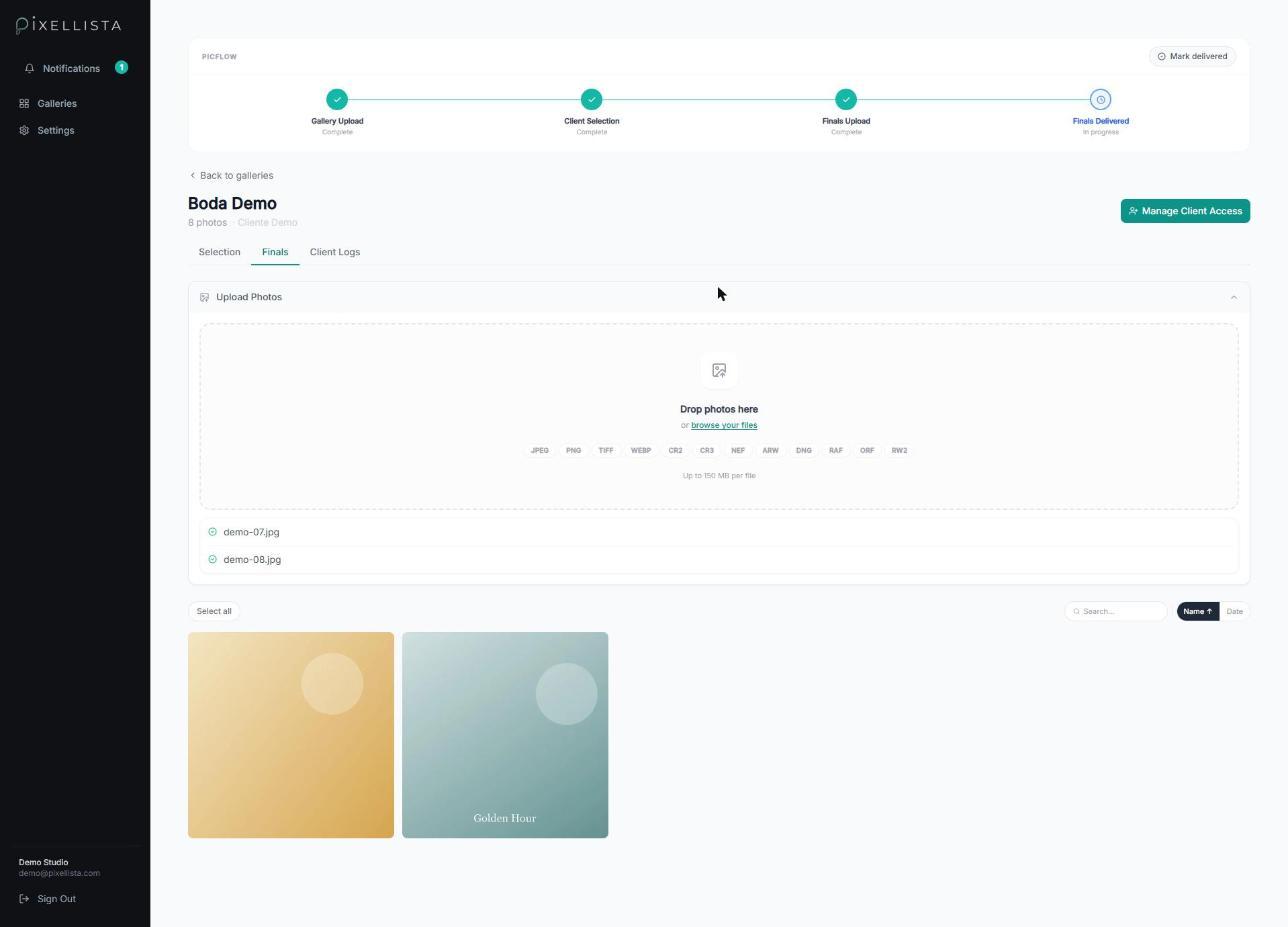The height and width of the screenshot is (927, 1288).
Task: Open the Client Logs tab
Action: [x=335, y=252]
